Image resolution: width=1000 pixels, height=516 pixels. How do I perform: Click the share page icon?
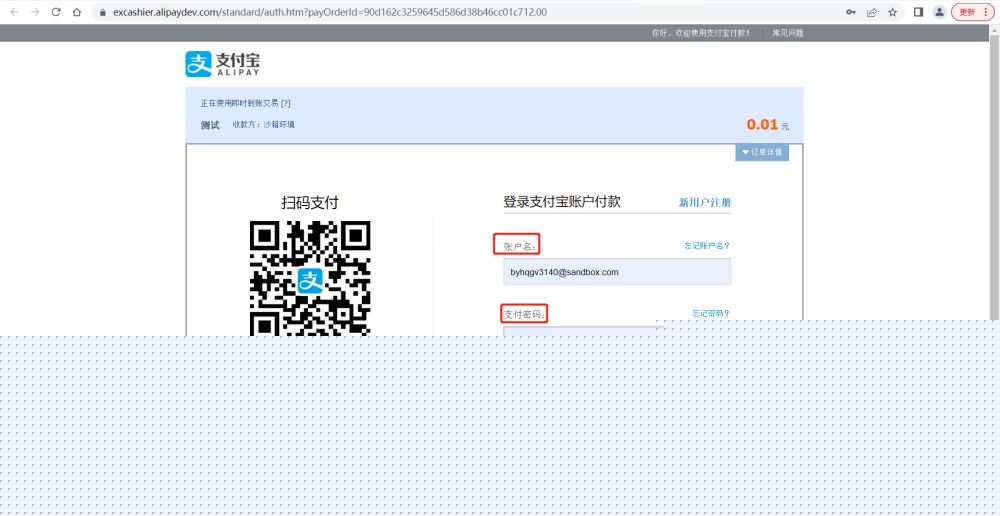tap(871, 12)
